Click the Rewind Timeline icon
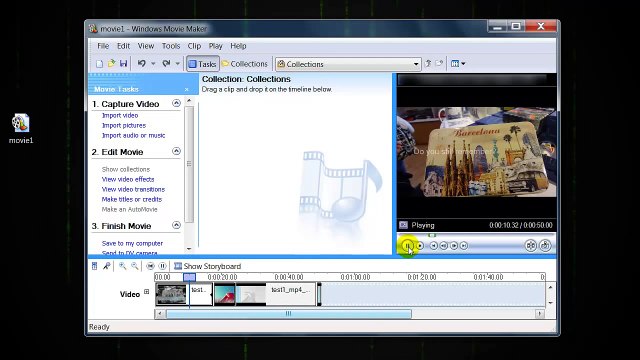Screen dimensions: 640x360 tap(150, 266)
